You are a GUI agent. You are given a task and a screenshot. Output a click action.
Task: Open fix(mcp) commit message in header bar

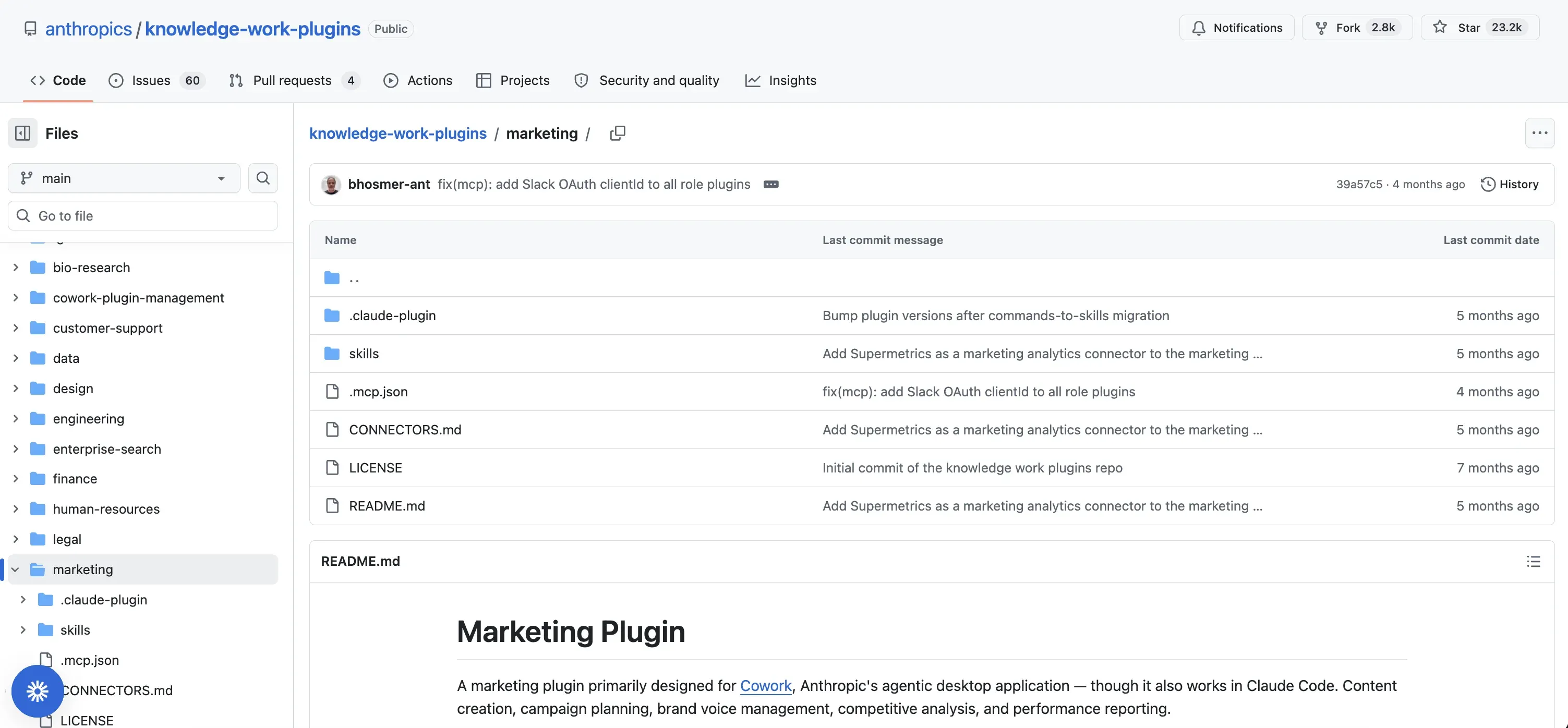(x=594, y=184)
